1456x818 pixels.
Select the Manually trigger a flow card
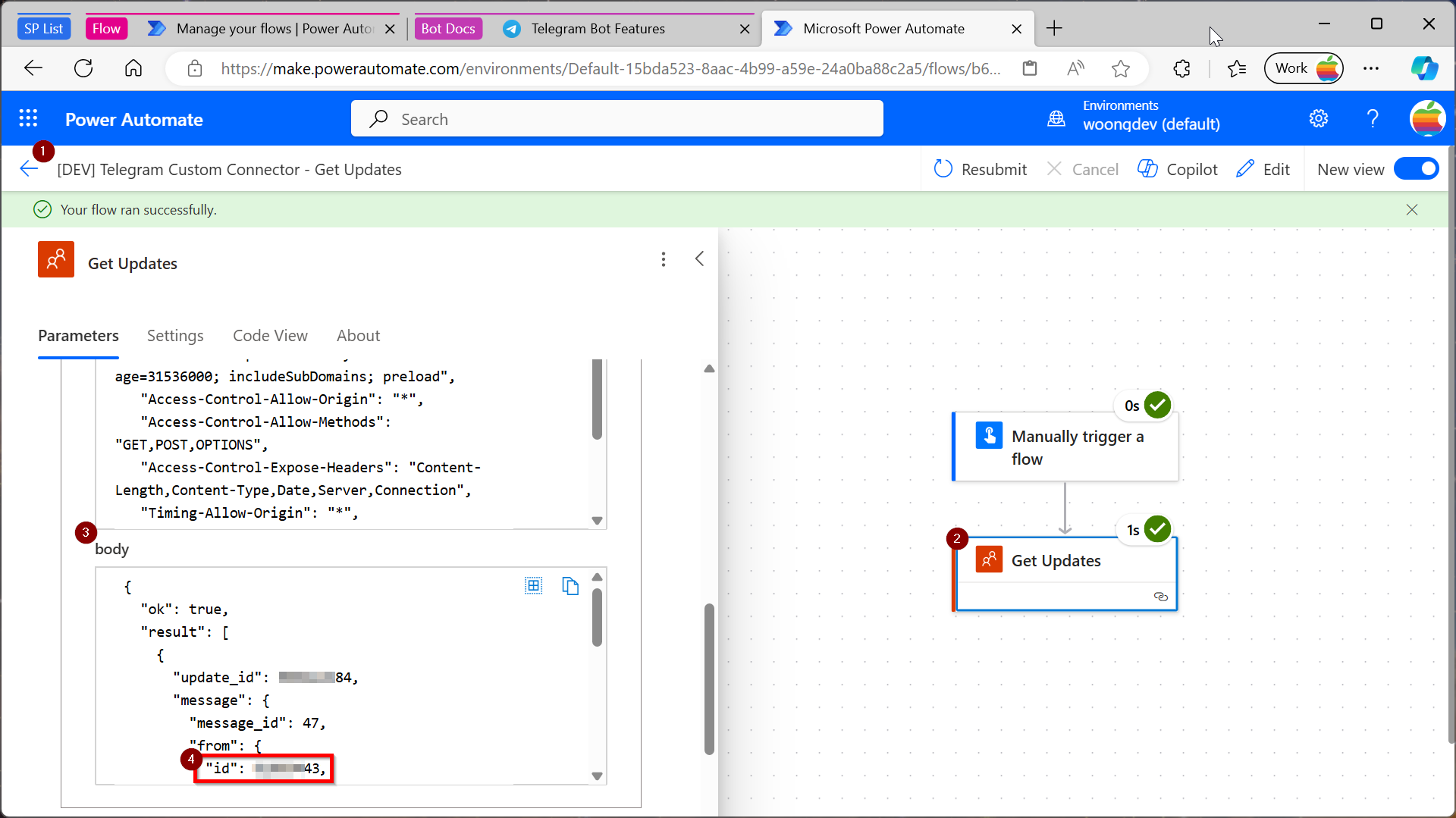[1065, 447]
